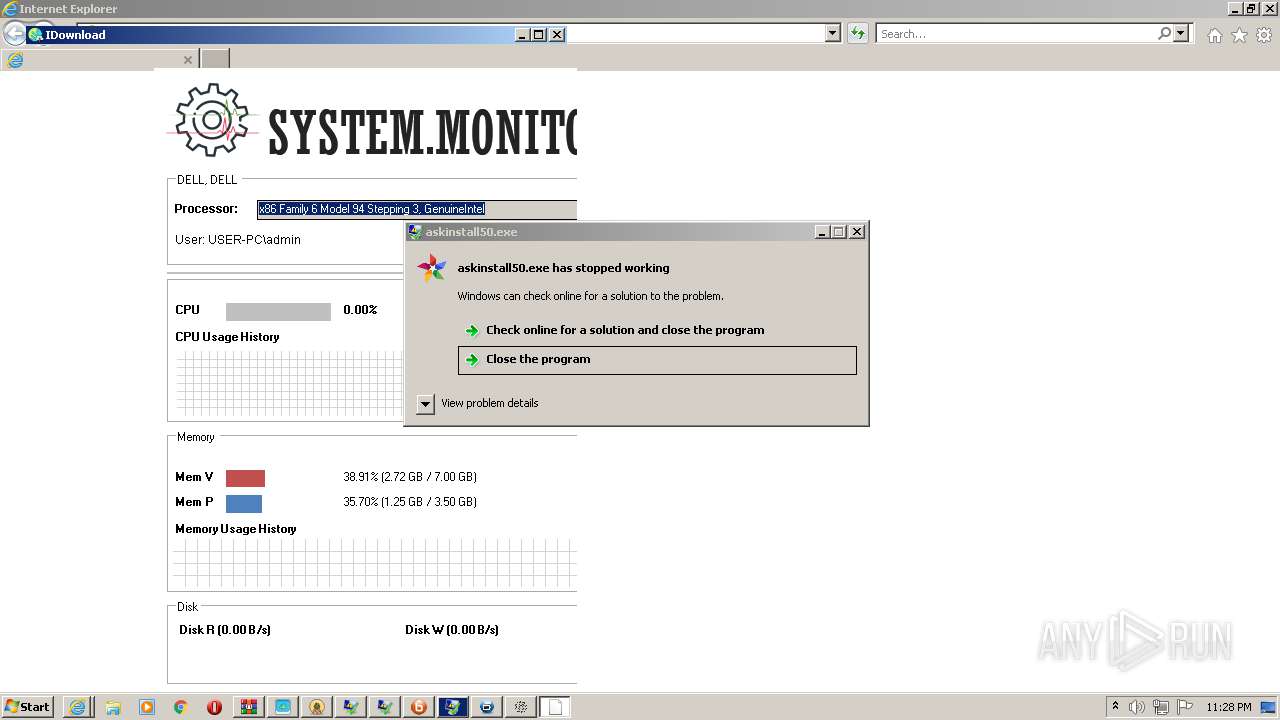The height and width of the screenshot is (720, 1280).
Task: Launch Opera browser from taskbar
Action: click(x=215, y=707)
